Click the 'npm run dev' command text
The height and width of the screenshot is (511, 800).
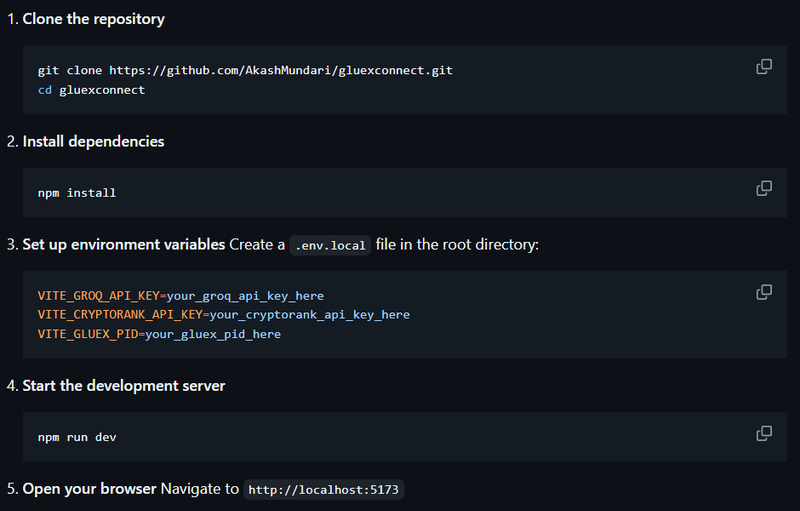77,437
